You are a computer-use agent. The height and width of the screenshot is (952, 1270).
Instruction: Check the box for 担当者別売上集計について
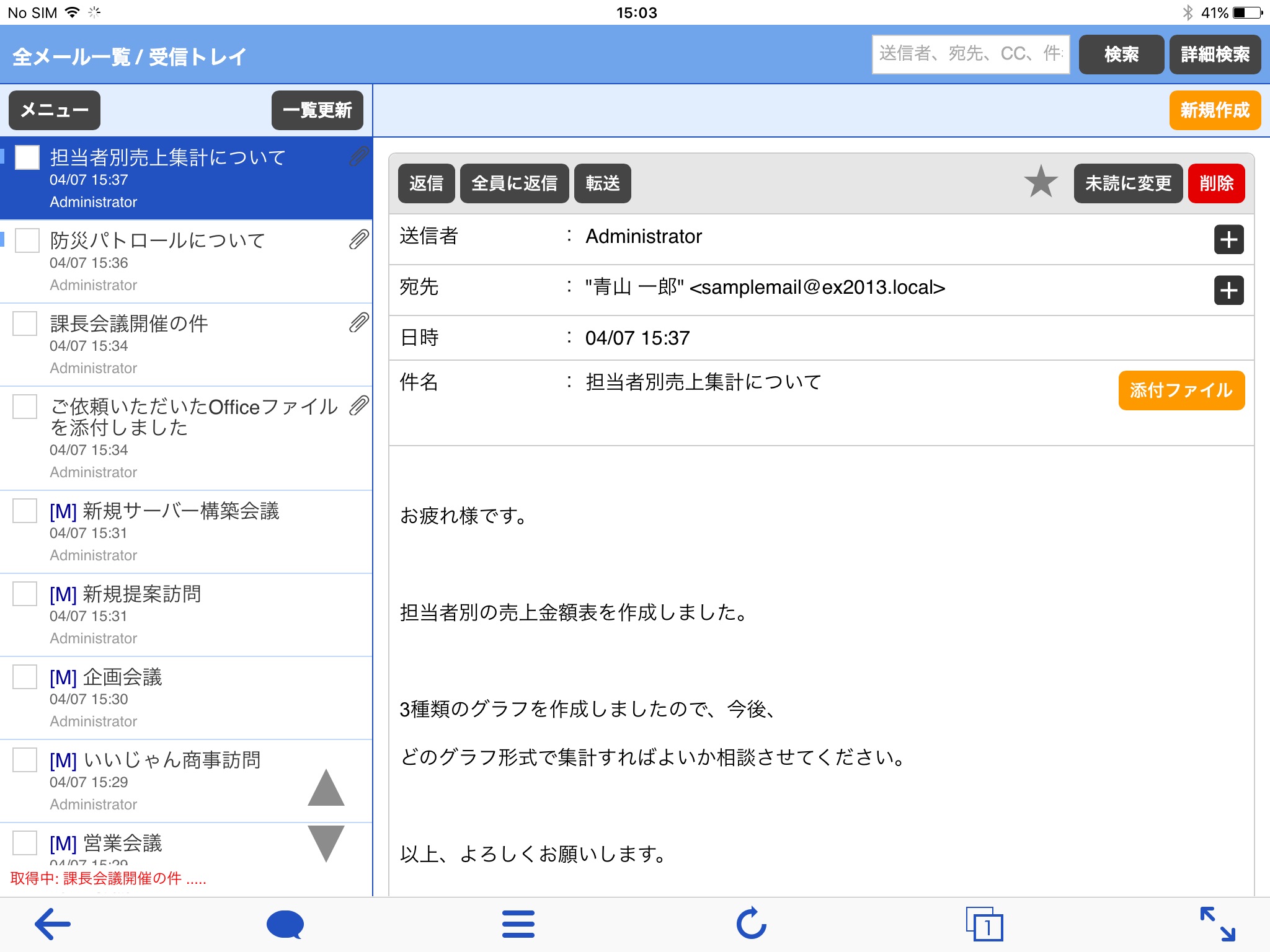[27, 157]
